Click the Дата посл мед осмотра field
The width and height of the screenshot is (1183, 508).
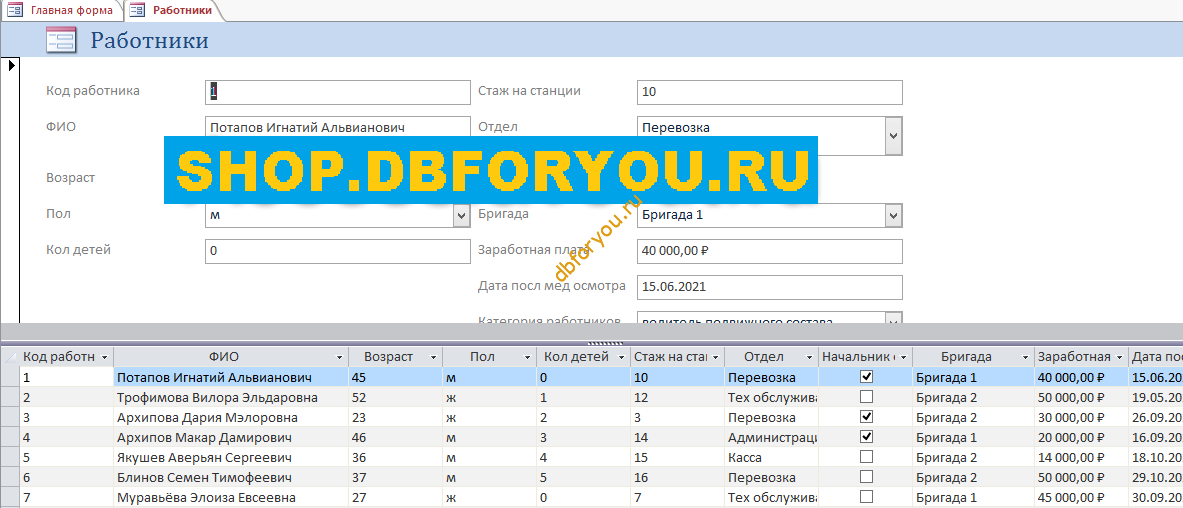pos(770,288)
